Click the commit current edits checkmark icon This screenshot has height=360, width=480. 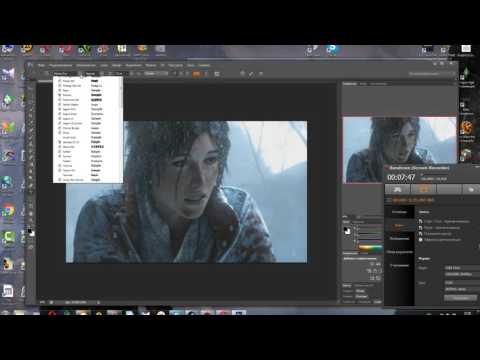click(x=252, y=74)
